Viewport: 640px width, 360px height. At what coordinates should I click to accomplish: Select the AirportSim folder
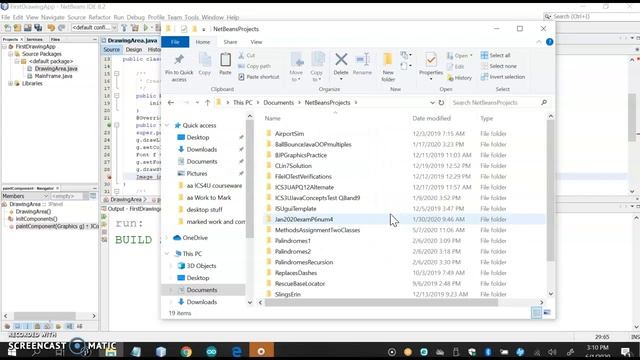pos(289,133)
